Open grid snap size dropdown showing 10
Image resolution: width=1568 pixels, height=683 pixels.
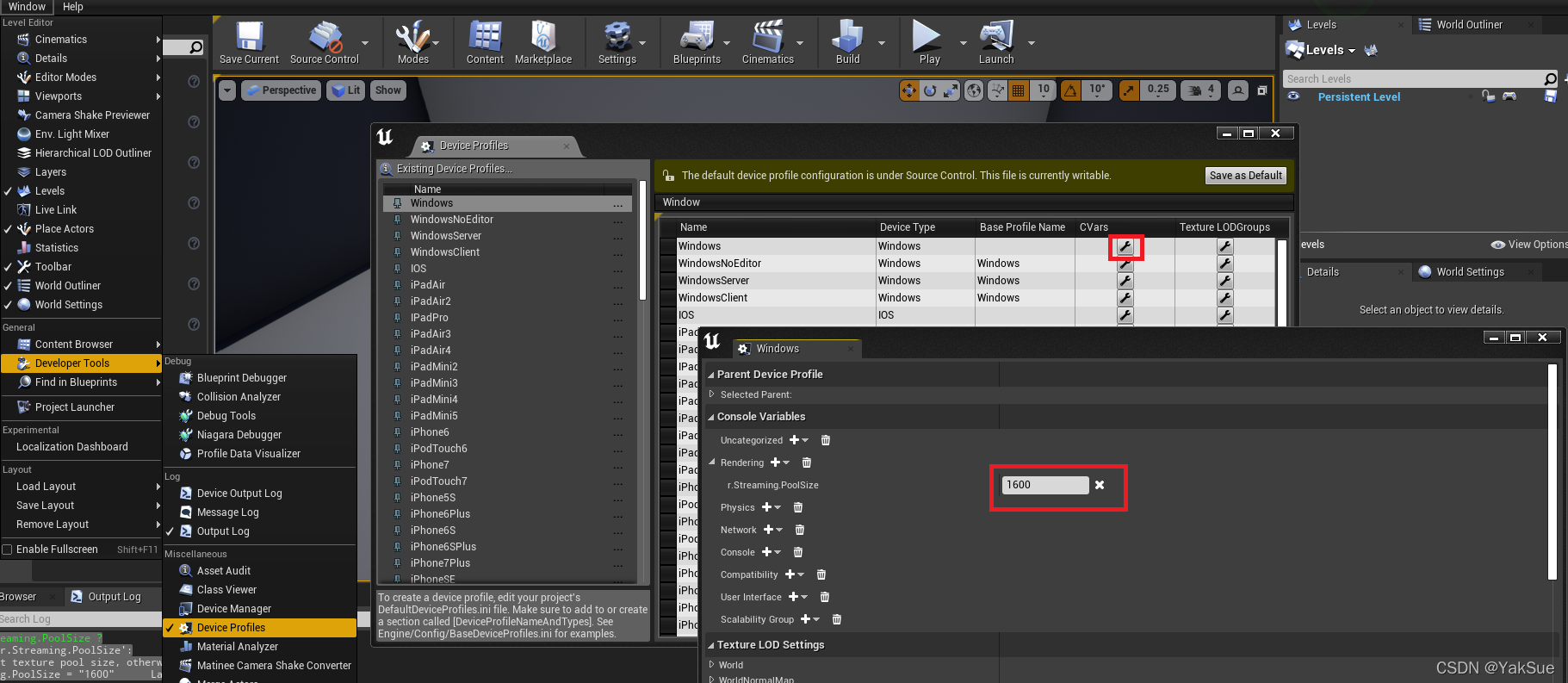[x=1043, y=90]
